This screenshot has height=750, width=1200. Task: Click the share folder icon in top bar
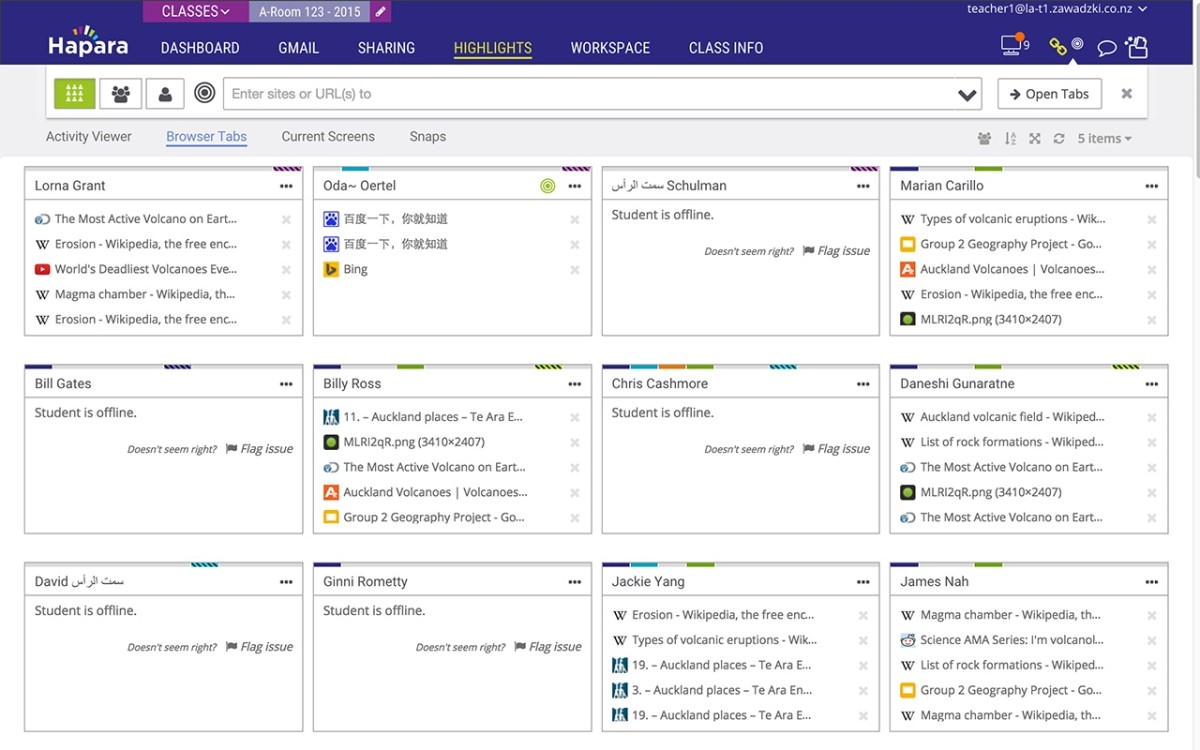(x=1136, y=47)
